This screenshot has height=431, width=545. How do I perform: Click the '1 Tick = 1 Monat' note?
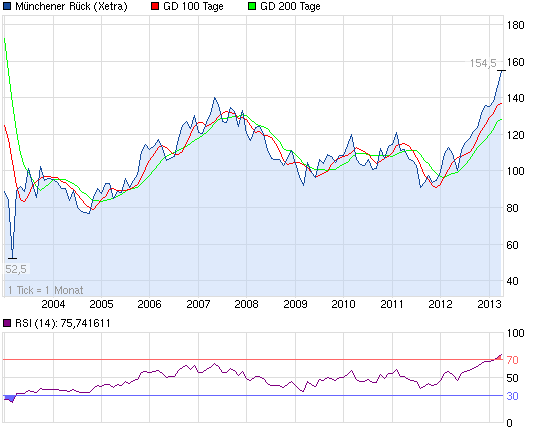click(x=46, y=290)
